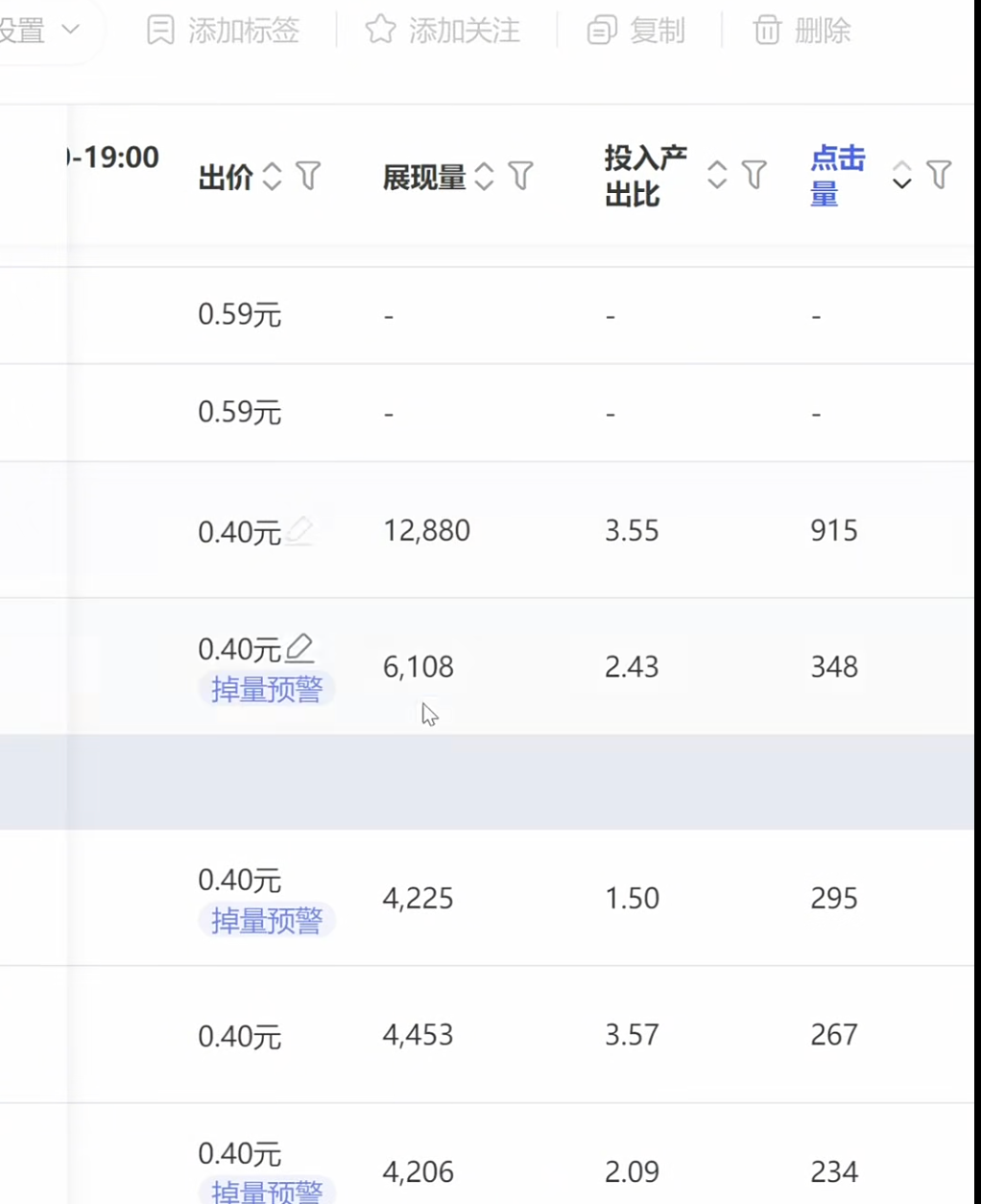Select the 3.57 ROI value
The height and width of the screenshot is (1204, 981).
pos(632,1035)
